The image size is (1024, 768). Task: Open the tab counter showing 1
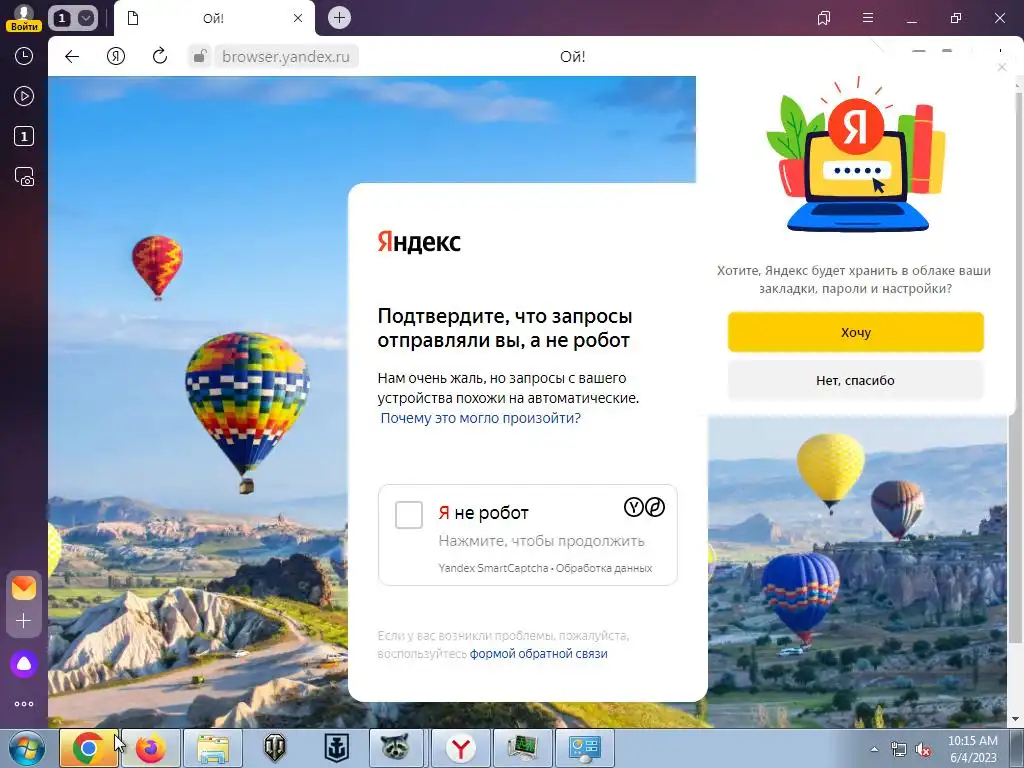click(x=62, y=18)
